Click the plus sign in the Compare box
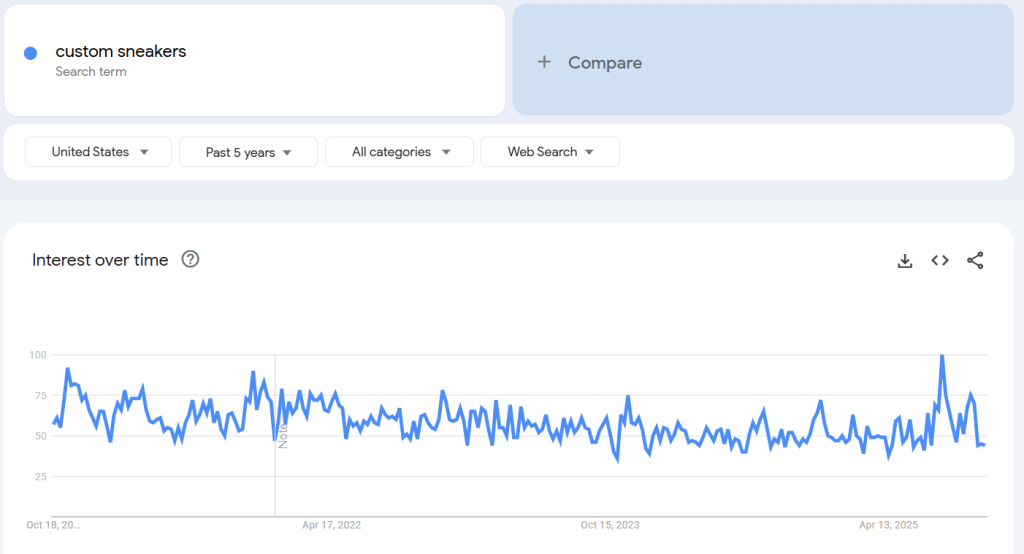 544,62
